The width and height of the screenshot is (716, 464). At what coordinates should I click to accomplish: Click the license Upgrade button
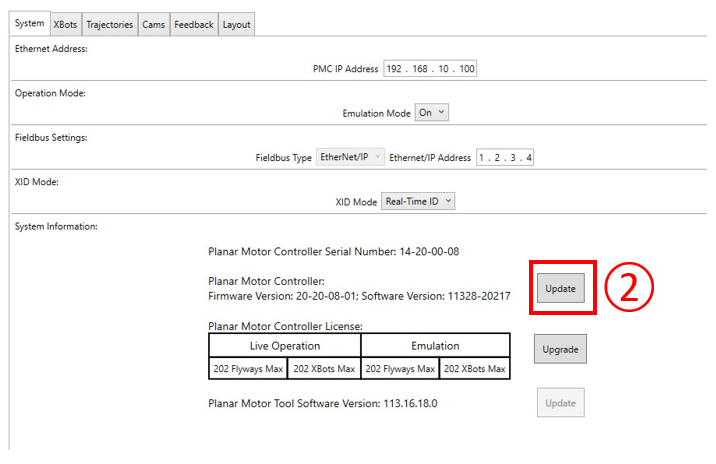[560, 349]
